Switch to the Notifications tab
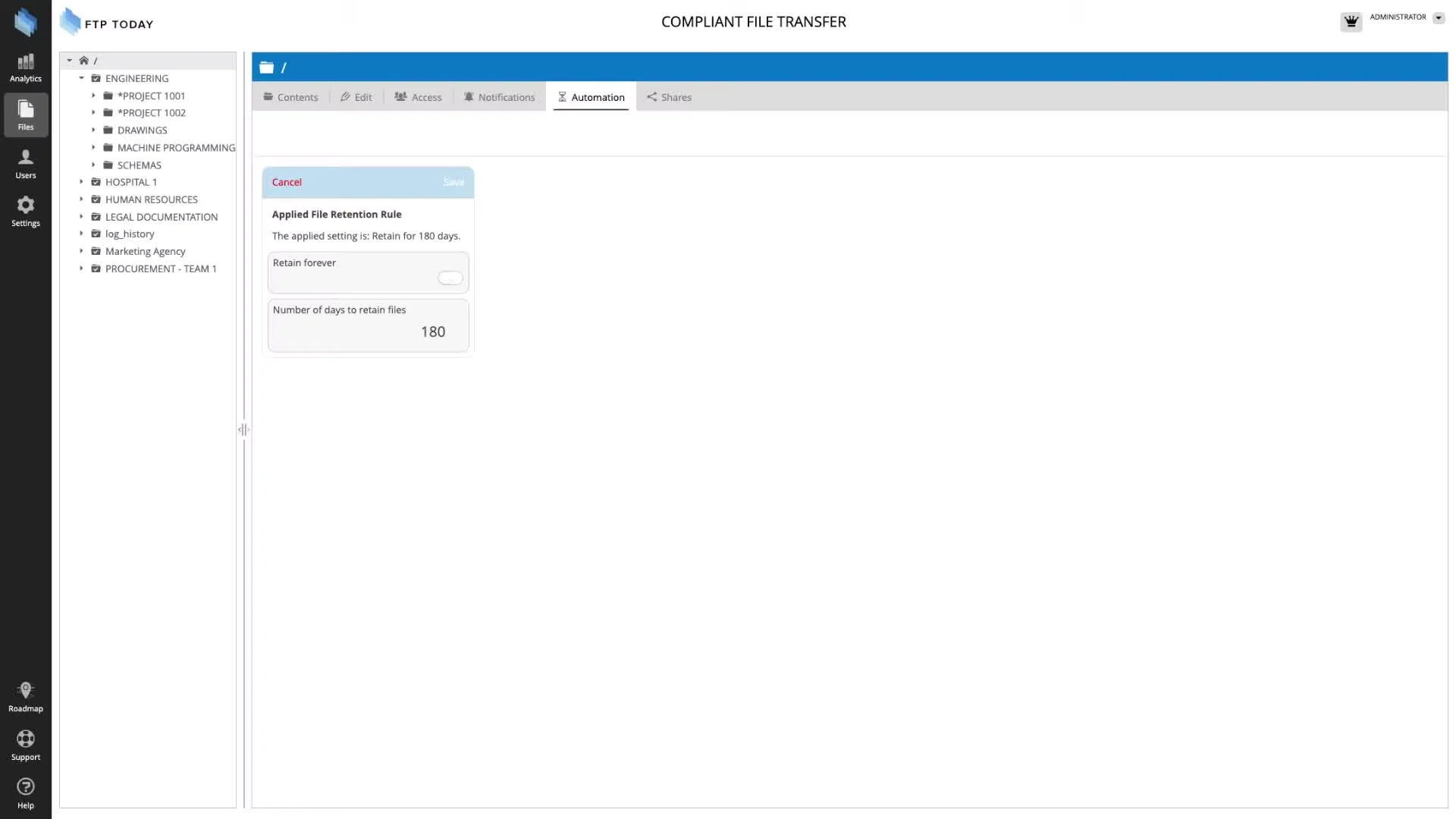 (499, 97)
